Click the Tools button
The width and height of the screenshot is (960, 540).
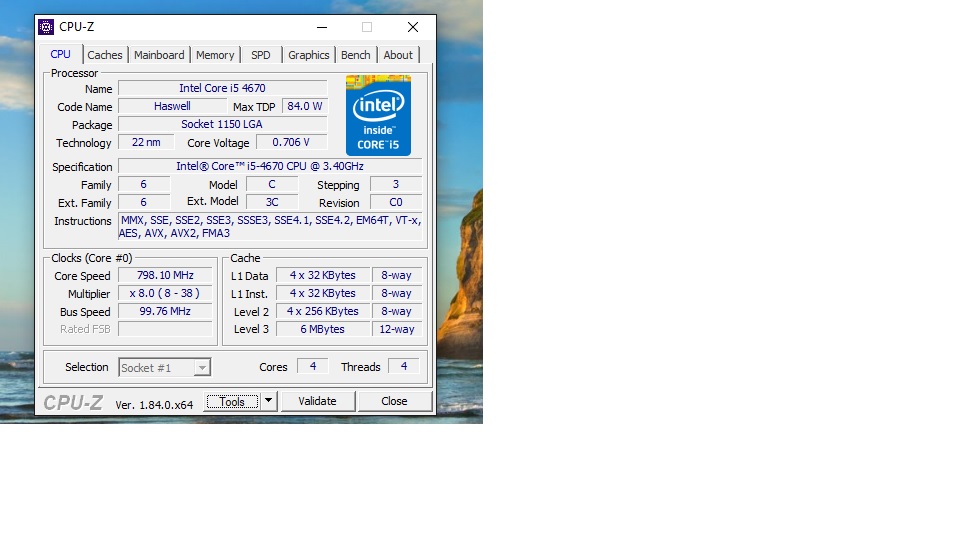pos(233,402)
